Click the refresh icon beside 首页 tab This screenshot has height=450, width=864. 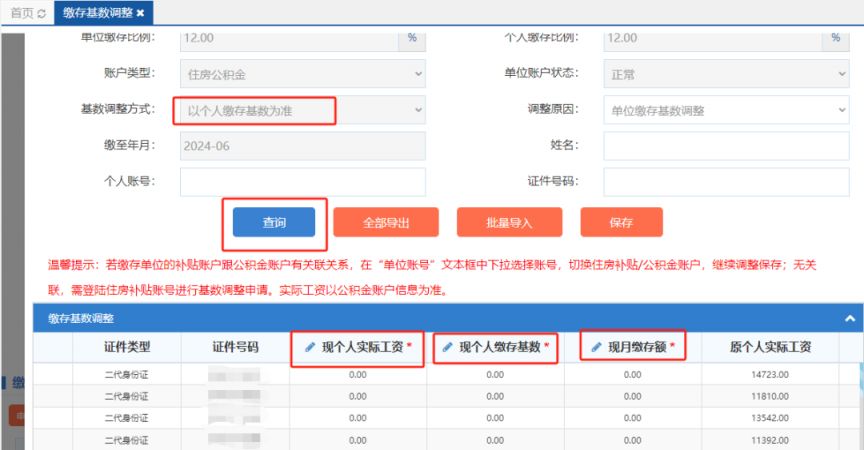(41, 13)
